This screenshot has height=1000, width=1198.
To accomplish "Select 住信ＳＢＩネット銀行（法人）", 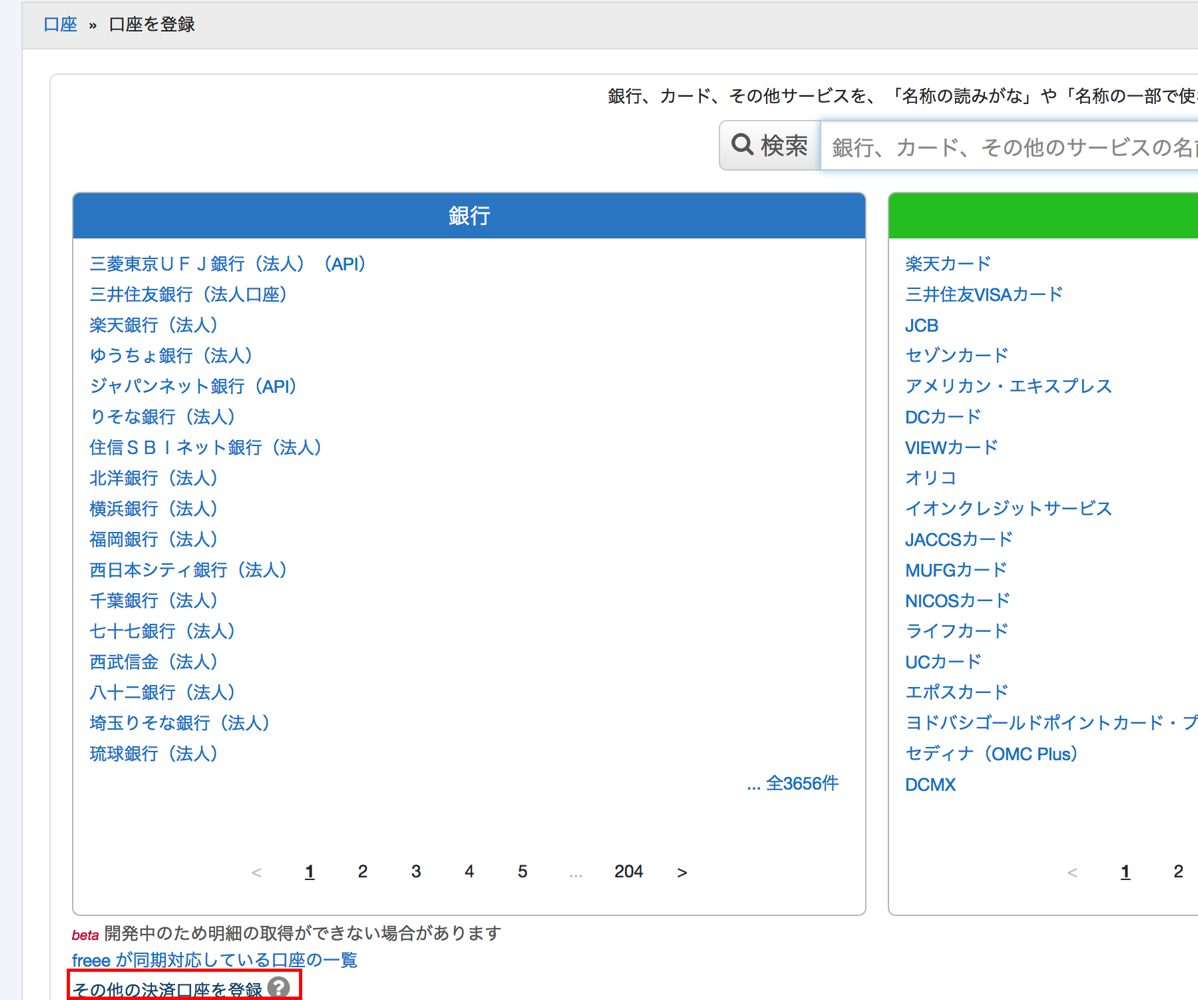I will pos(206,447).
